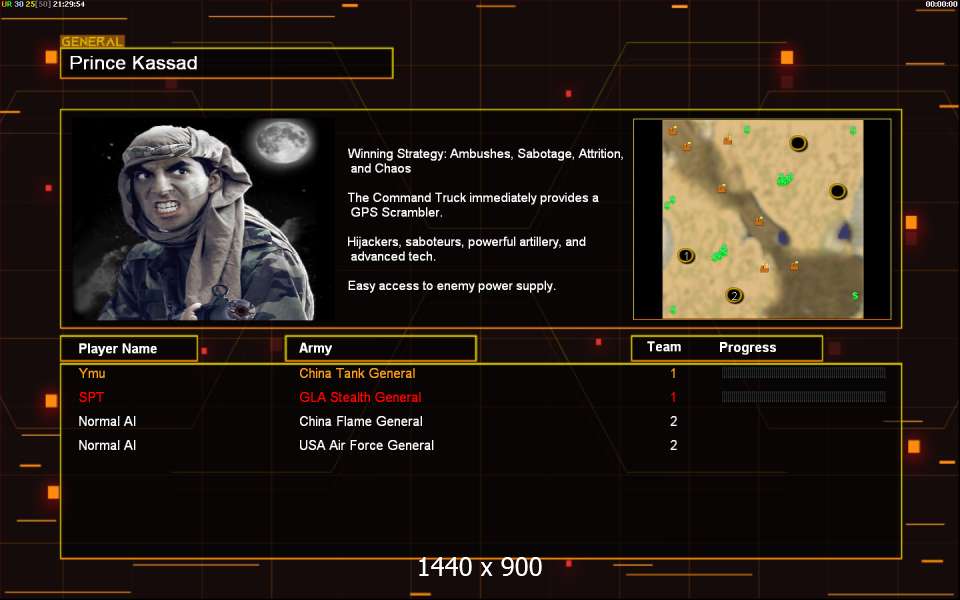Select Normal AI in USA Air Force row
960x600 pixels.
[x=107, y=445]
